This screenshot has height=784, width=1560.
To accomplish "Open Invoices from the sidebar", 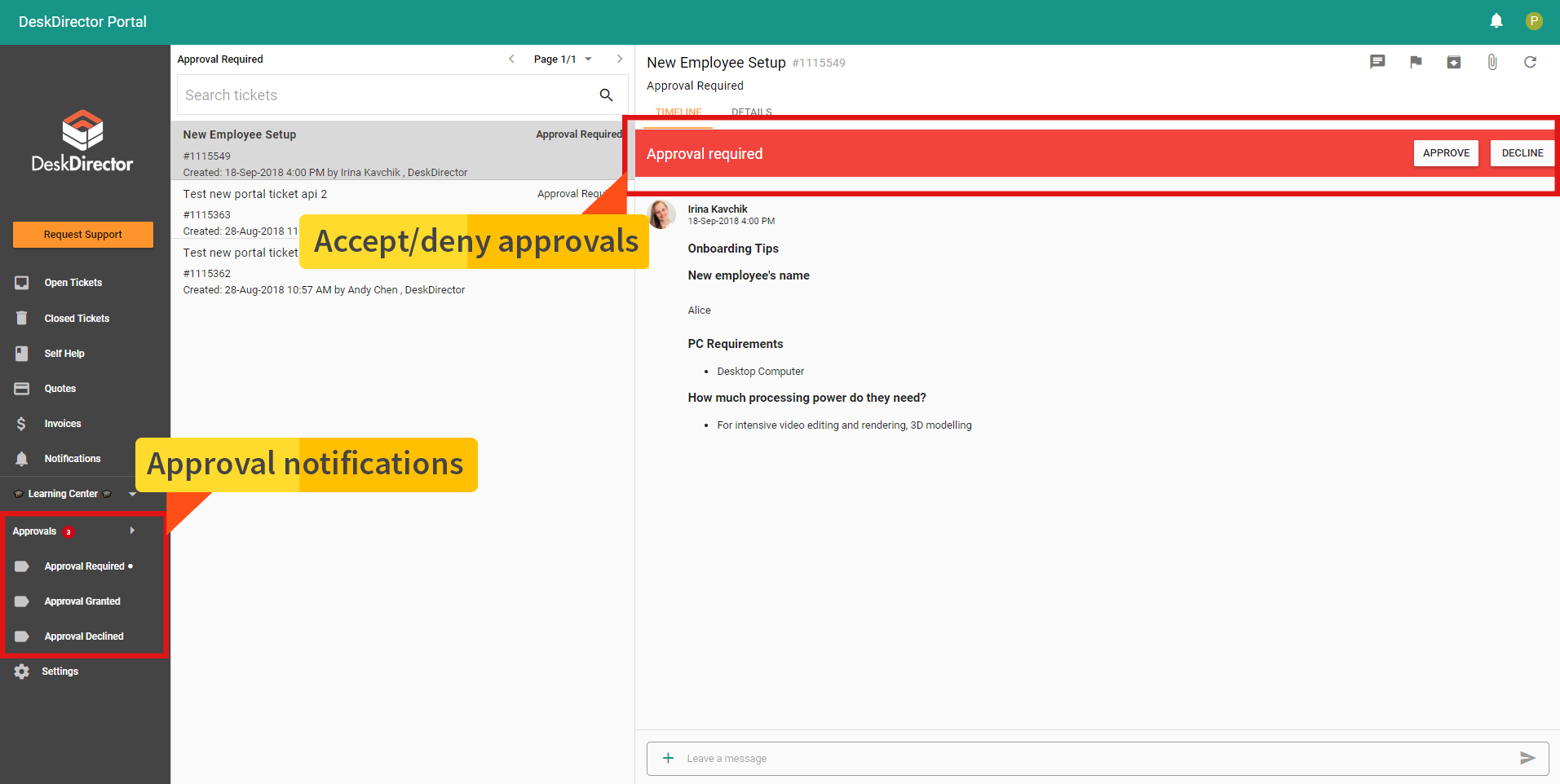I will click(61, 423).
